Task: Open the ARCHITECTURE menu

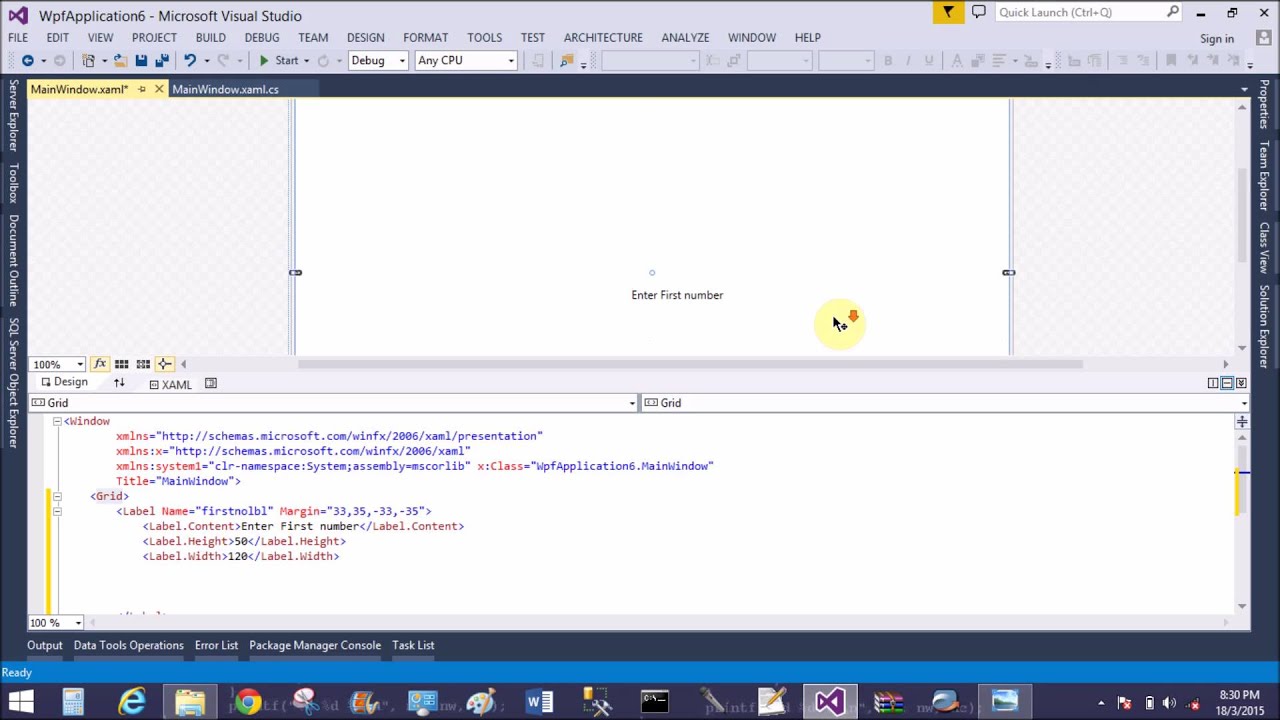Action: [603, 37]
